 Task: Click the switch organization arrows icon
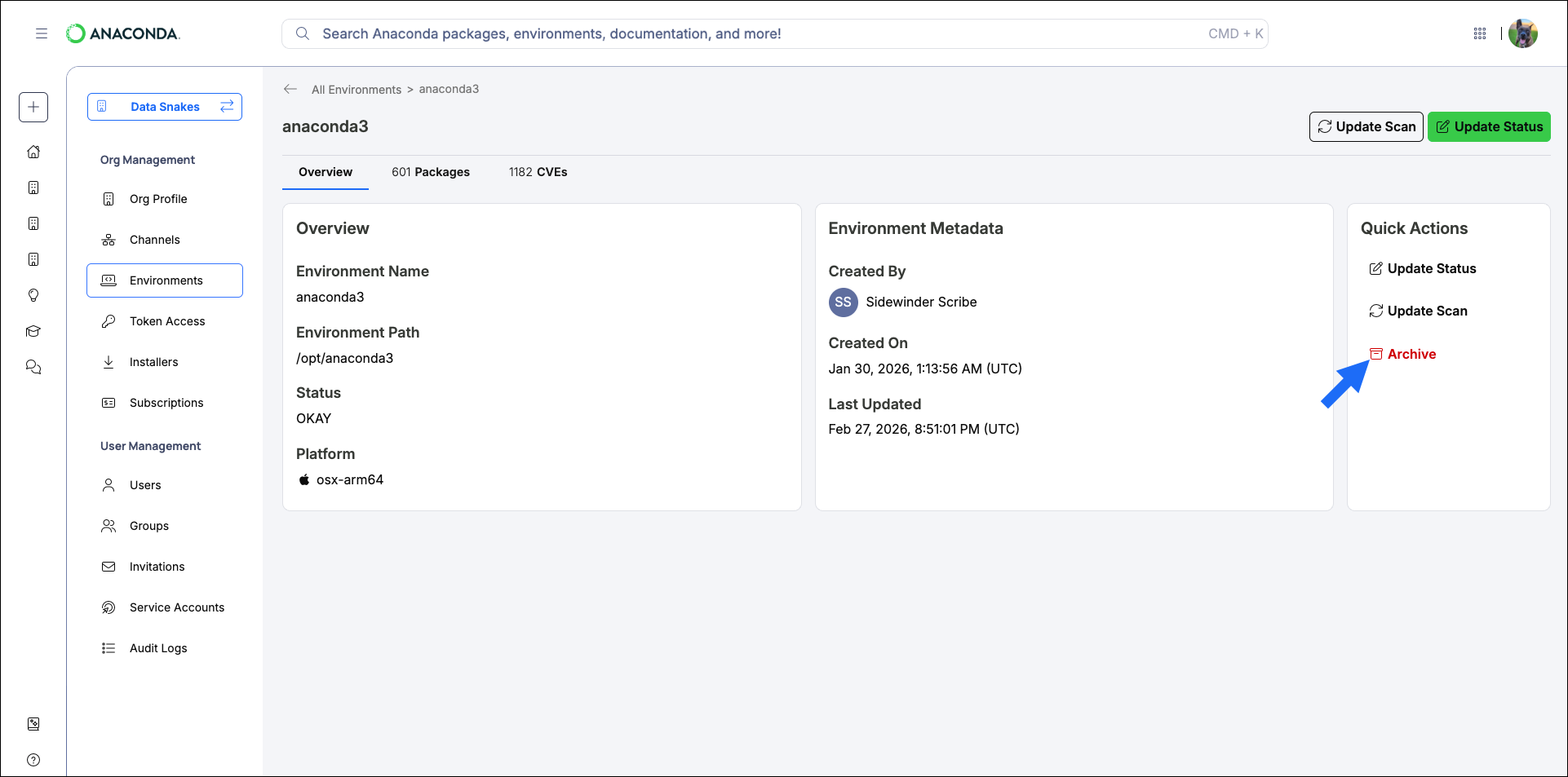[227, 106]
